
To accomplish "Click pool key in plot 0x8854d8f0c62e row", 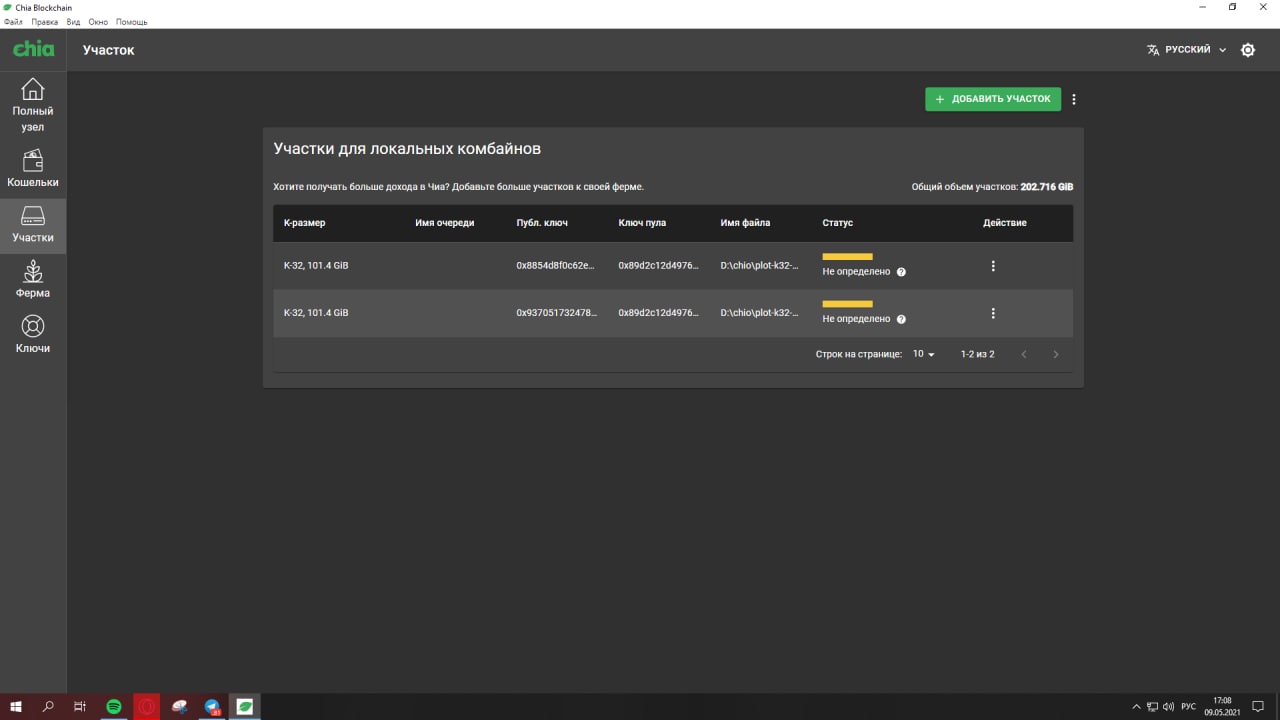I will tap(658, 266).
